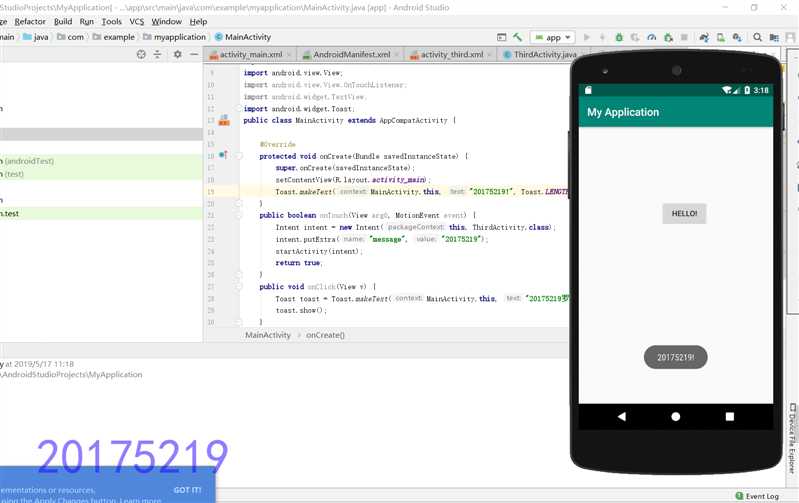Click the Sync Project with Gradle icon
The image size is (799, 503).
[x=704, y=37]
